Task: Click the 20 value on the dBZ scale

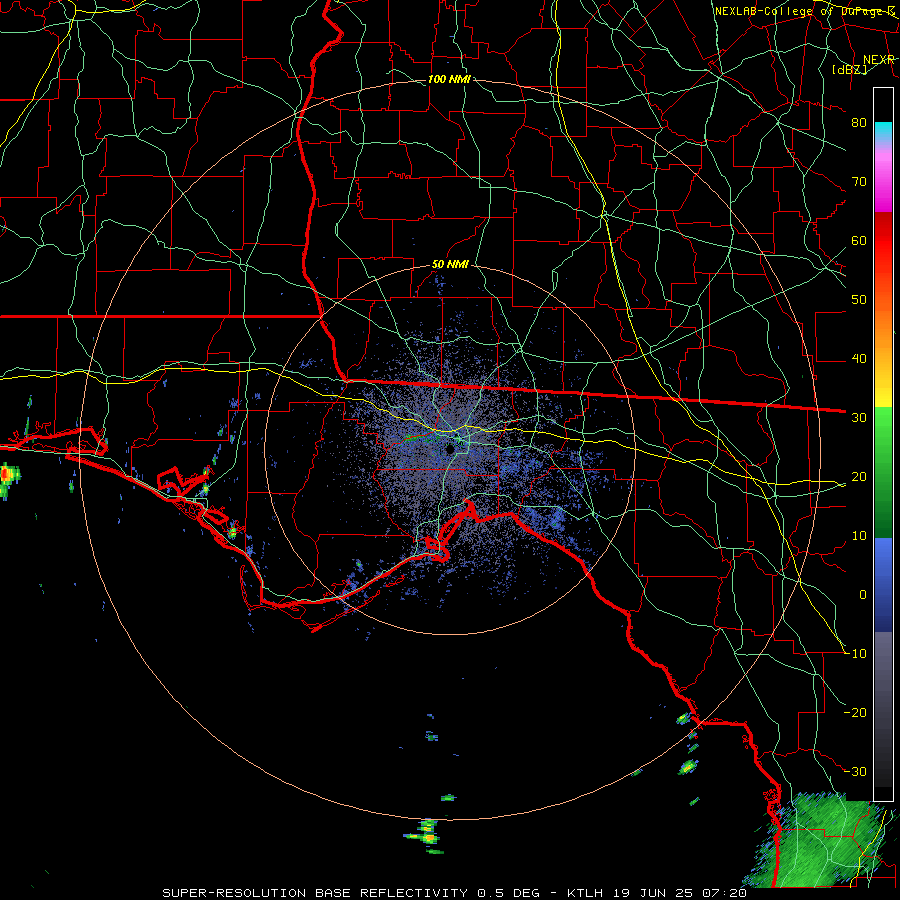Action: 859,477
